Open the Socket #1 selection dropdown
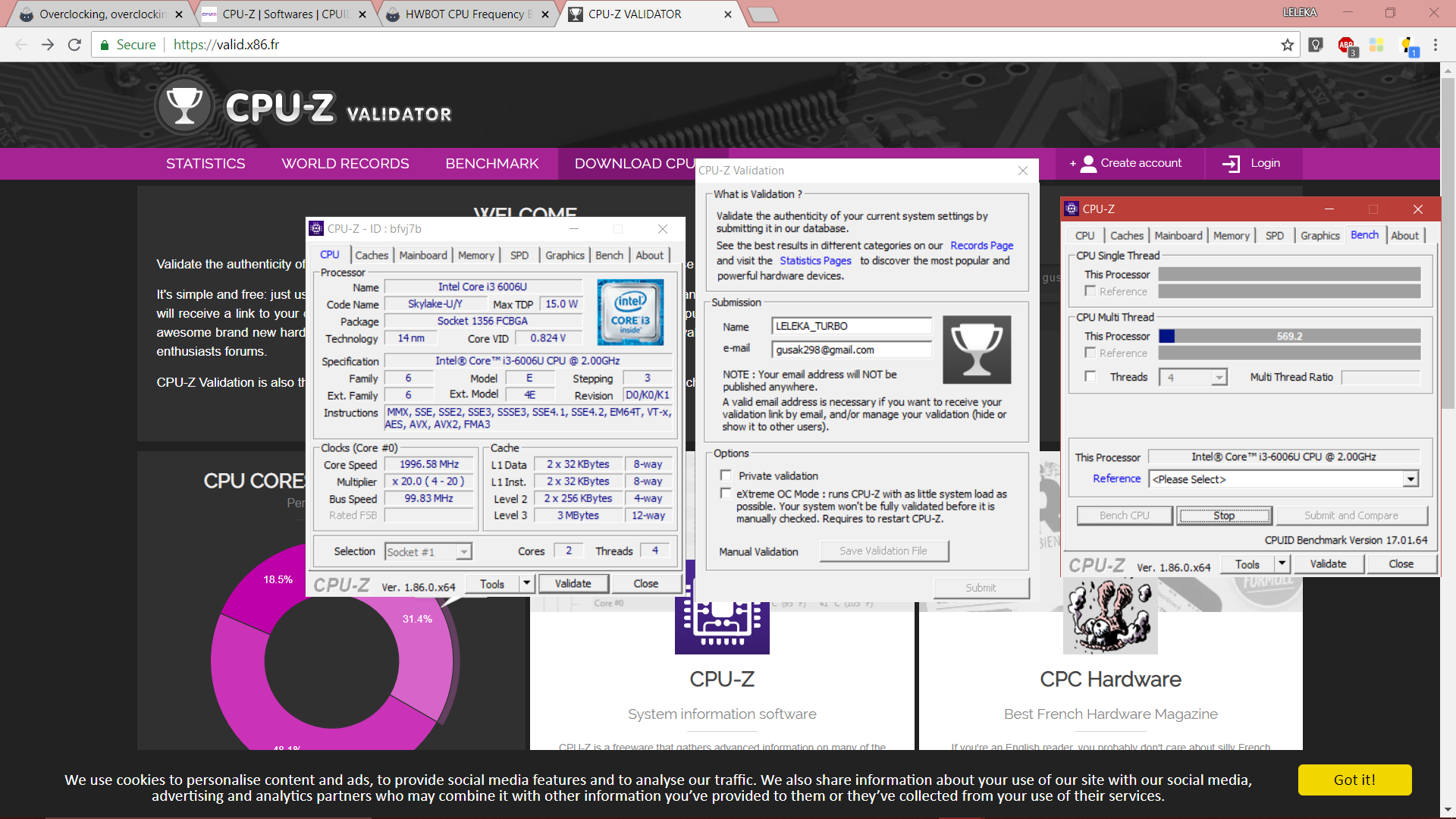1456x819 pixels. (428, 552)
